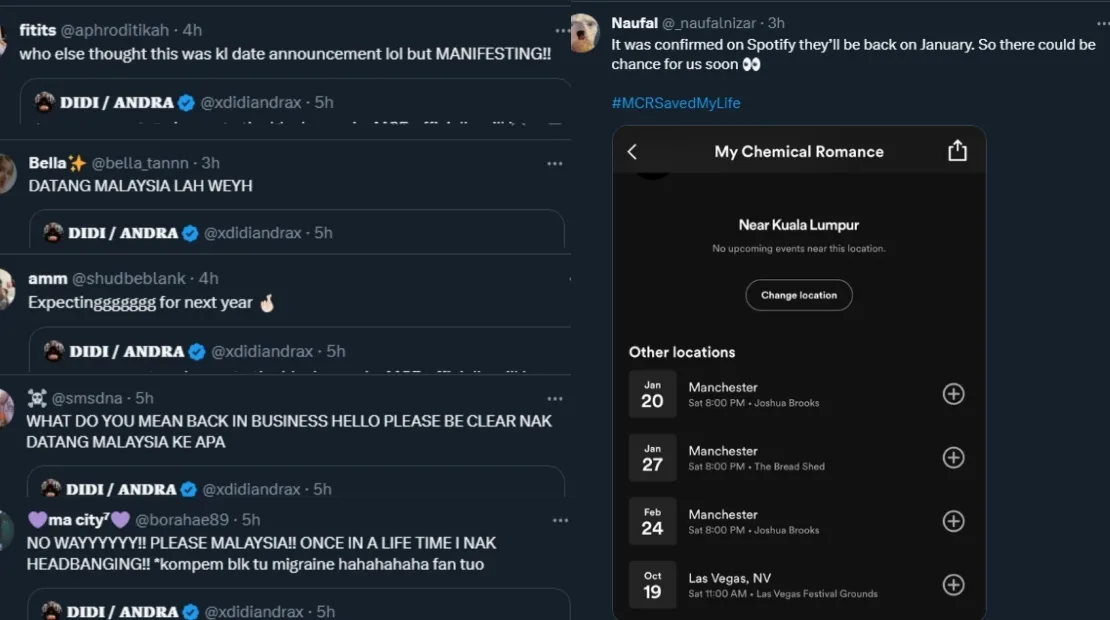The height and width of the screenshot is (620, 1110).
Task: Select the Jan 20 date tile
Action: point(652,394)
